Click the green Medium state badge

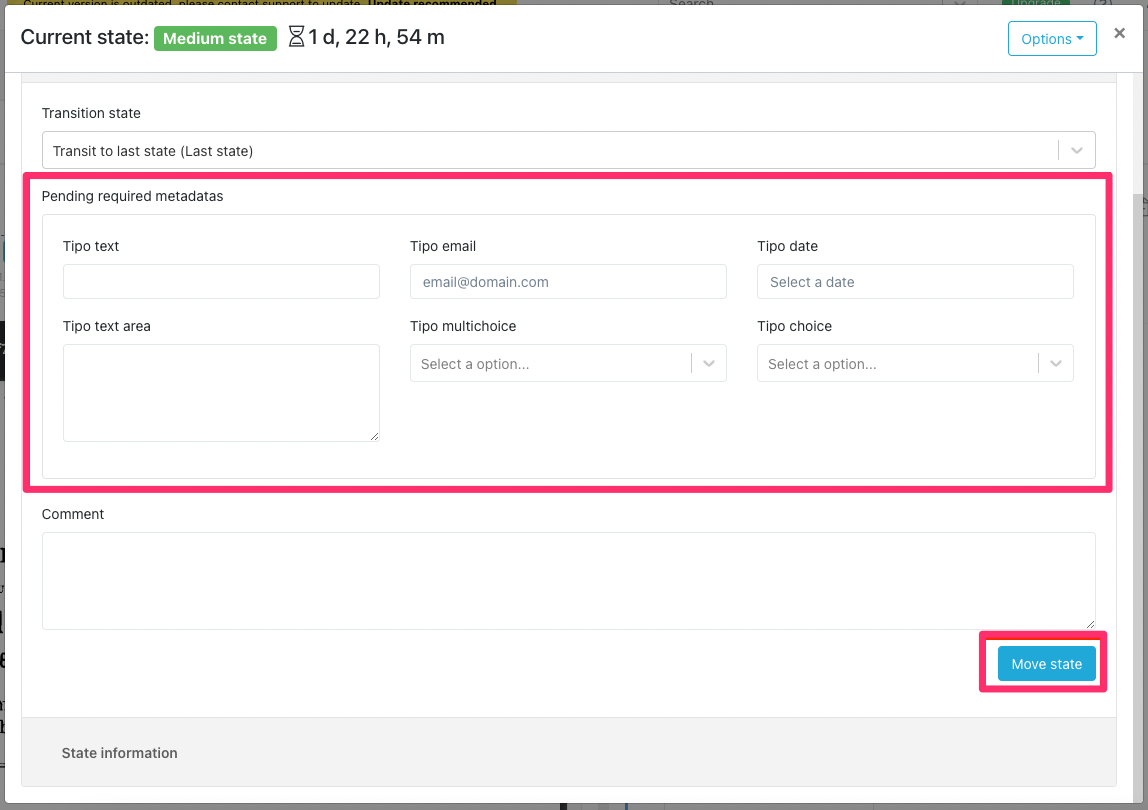pos(215,39)
